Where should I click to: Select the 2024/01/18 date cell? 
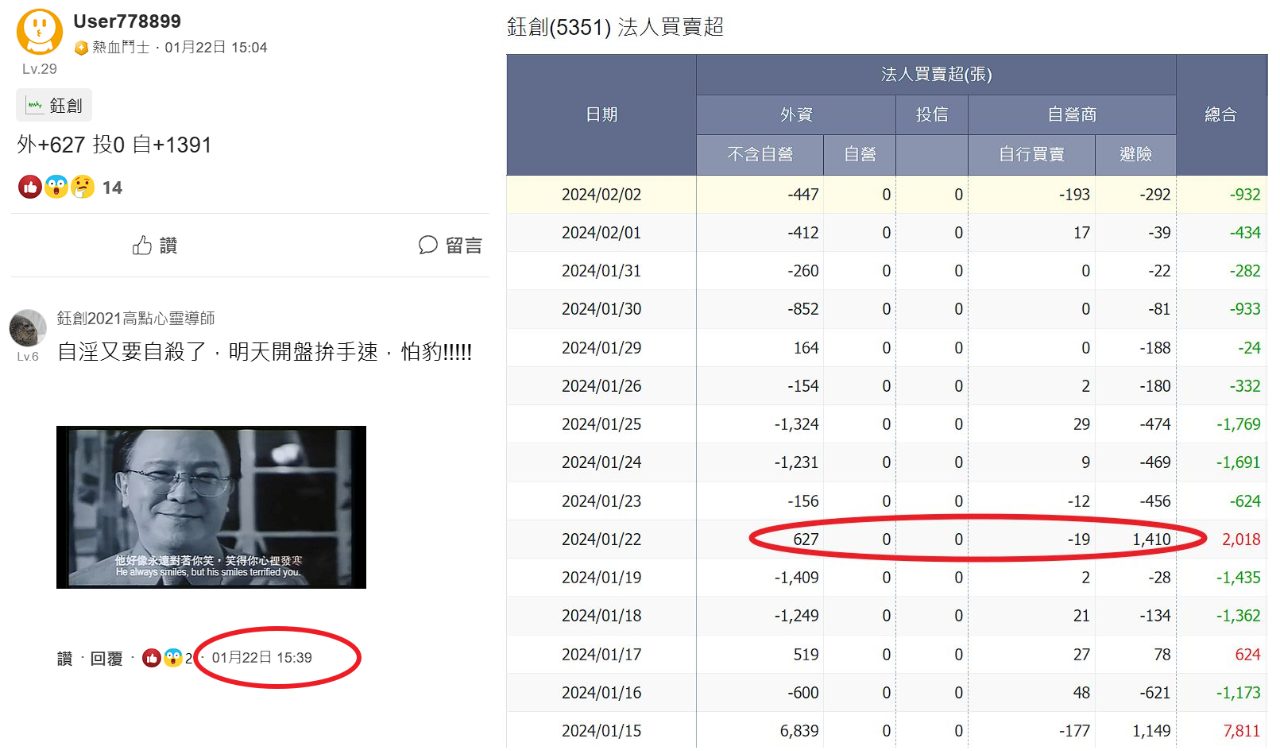pos(601,616)
